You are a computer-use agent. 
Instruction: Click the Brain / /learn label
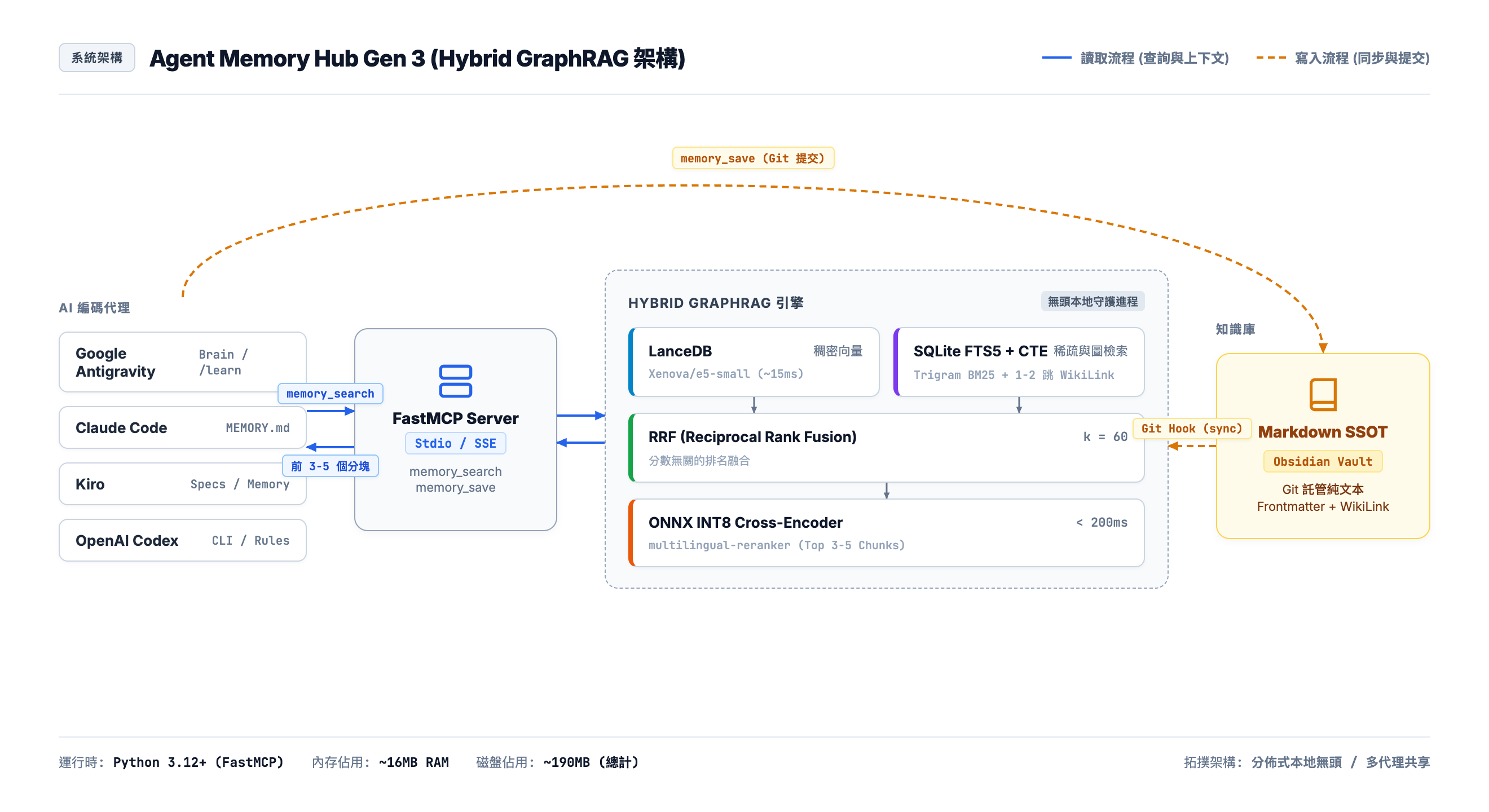pos(223,363)
